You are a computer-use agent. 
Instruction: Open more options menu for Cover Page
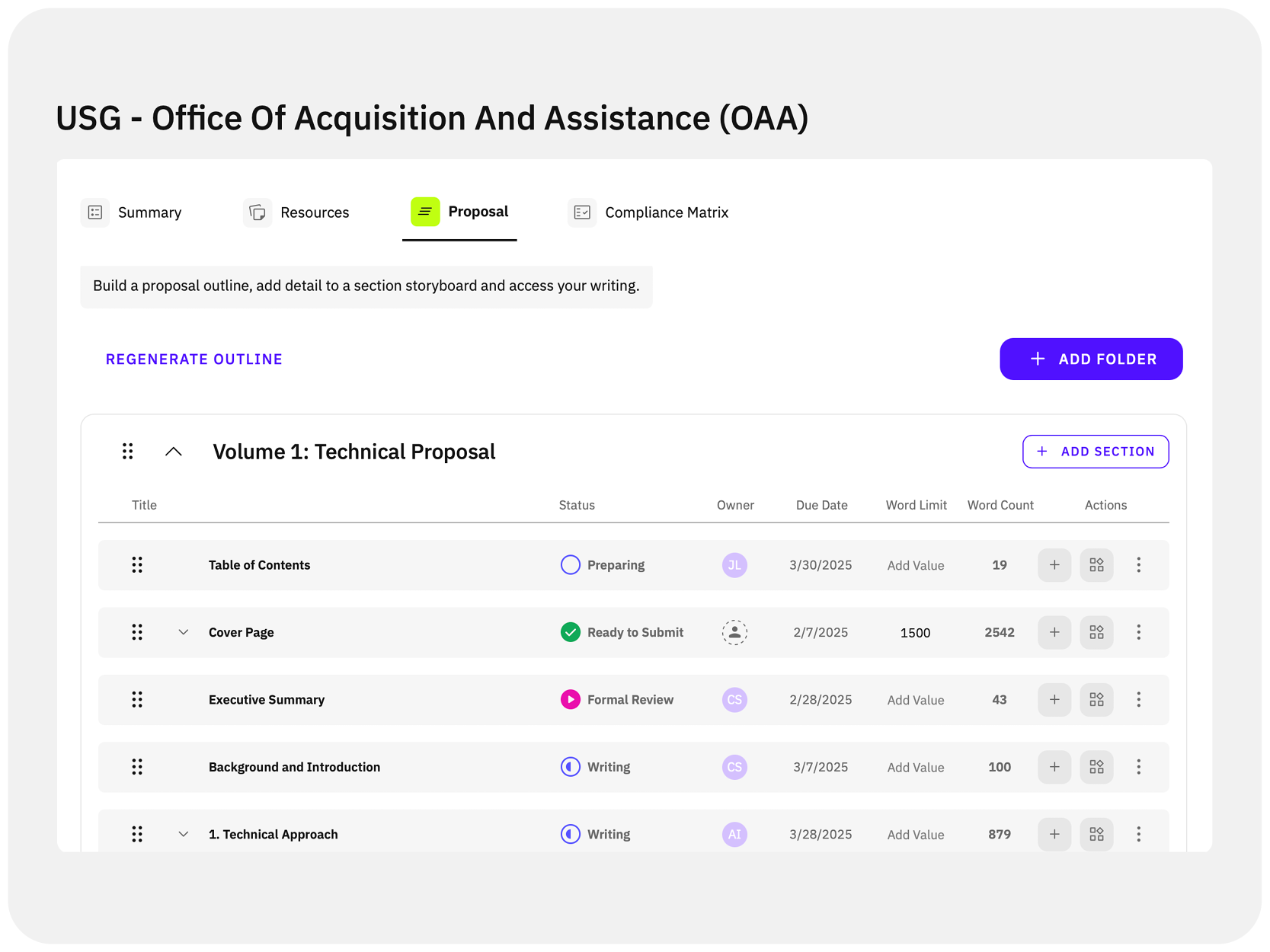[1139, 632]
